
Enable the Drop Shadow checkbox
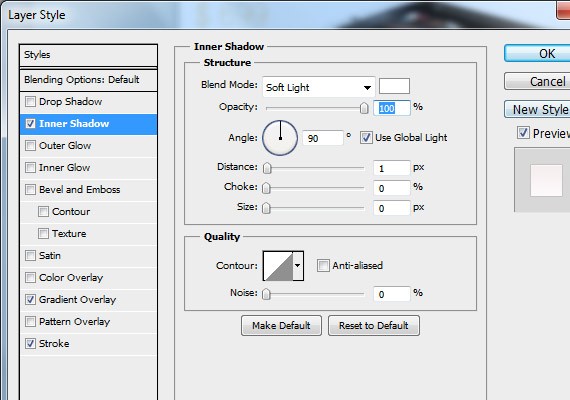click(x=31, y=101)
